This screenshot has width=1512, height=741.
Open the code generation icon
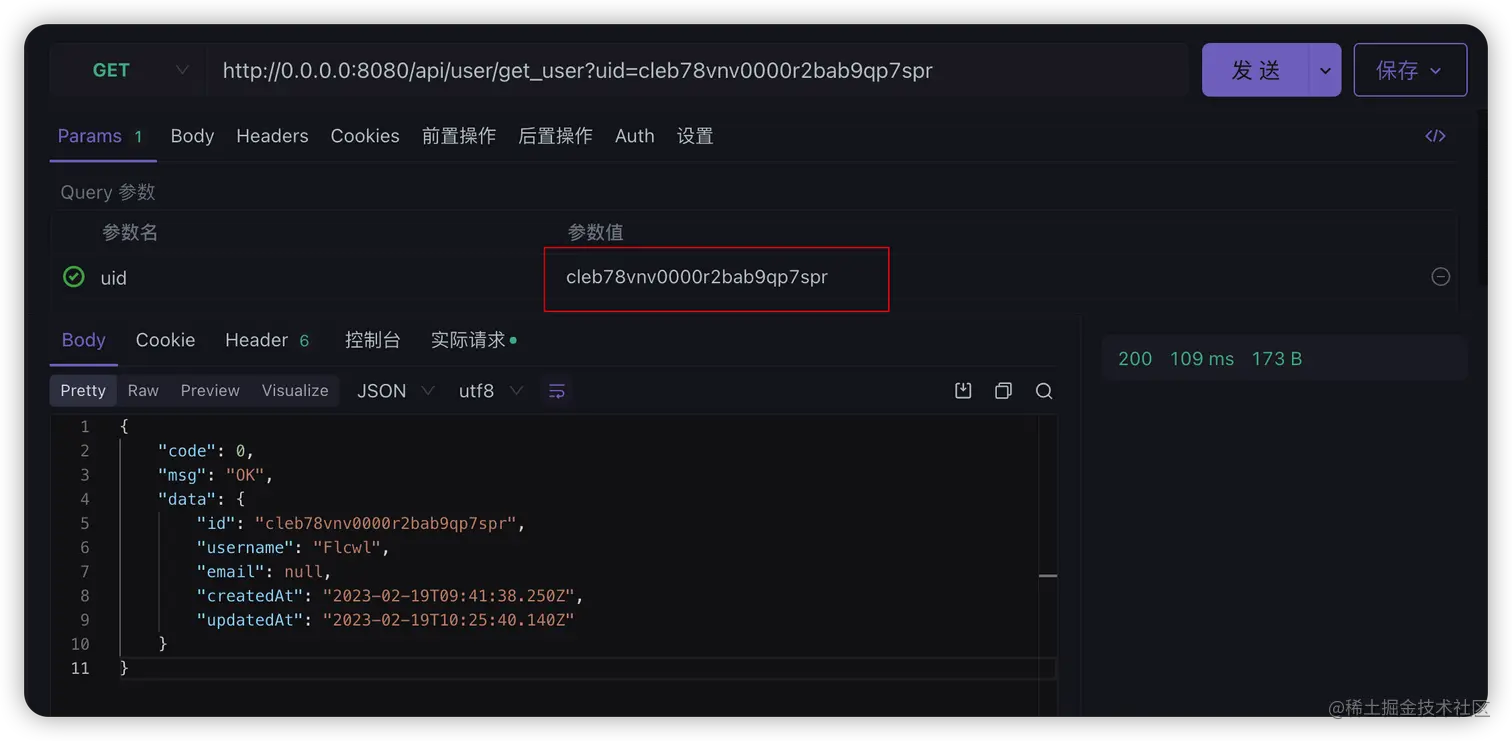tap(1435, 136)
